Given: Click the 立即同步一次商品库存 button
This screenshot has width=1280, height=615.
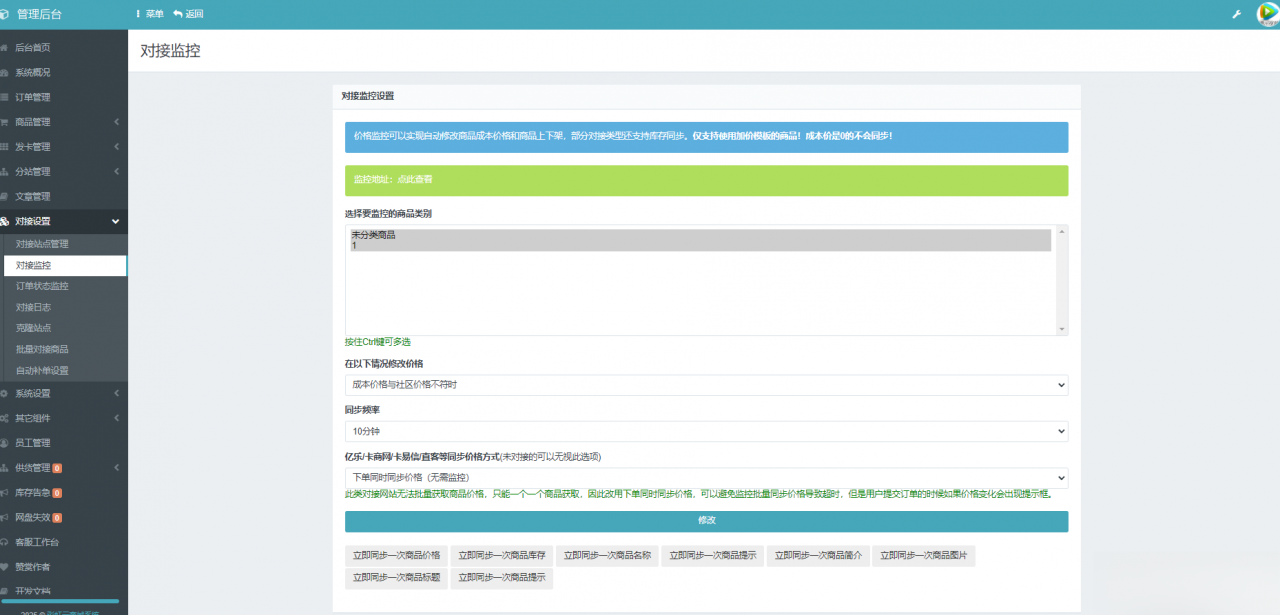Looking at the screenshot, I should pyautogui.click(x=501, y=555).
